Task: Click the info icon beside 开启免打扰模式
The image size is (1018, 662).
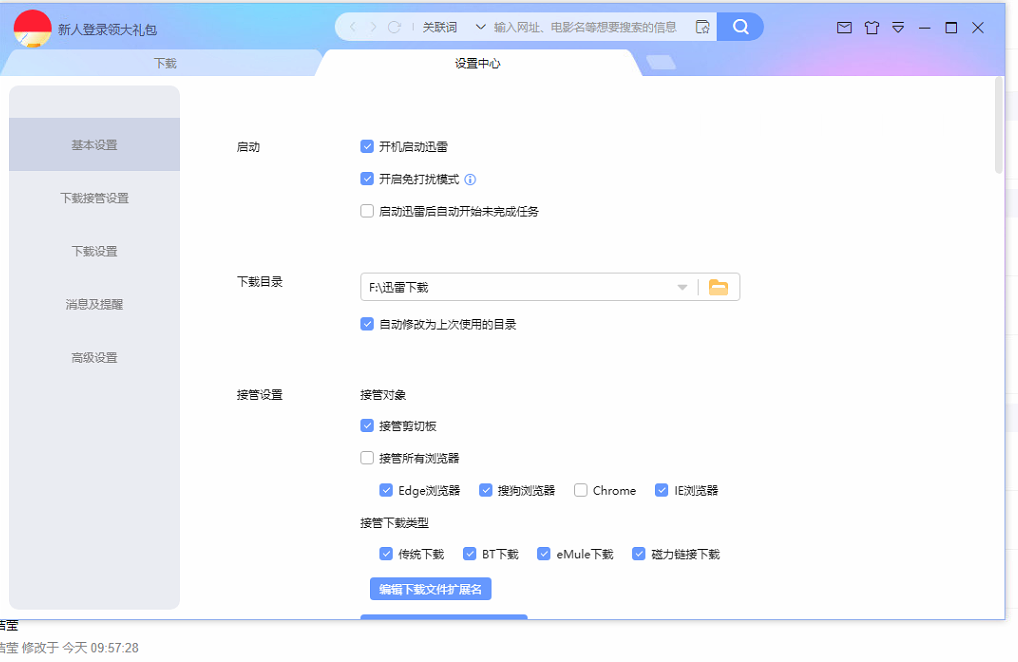Action: [x=470, y=180]
